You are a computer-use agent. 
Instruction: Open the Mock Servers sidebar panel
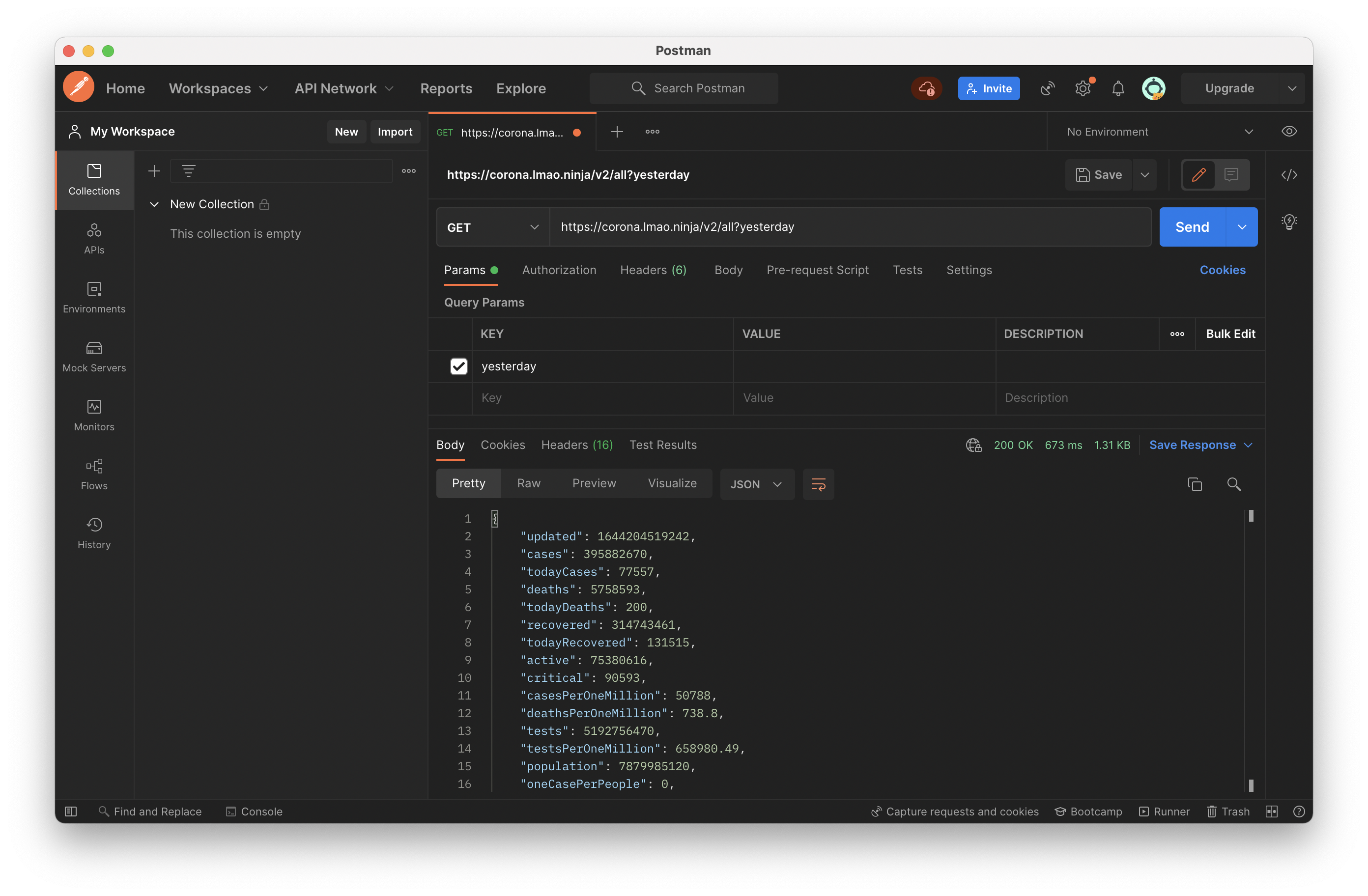pos(94,356)
